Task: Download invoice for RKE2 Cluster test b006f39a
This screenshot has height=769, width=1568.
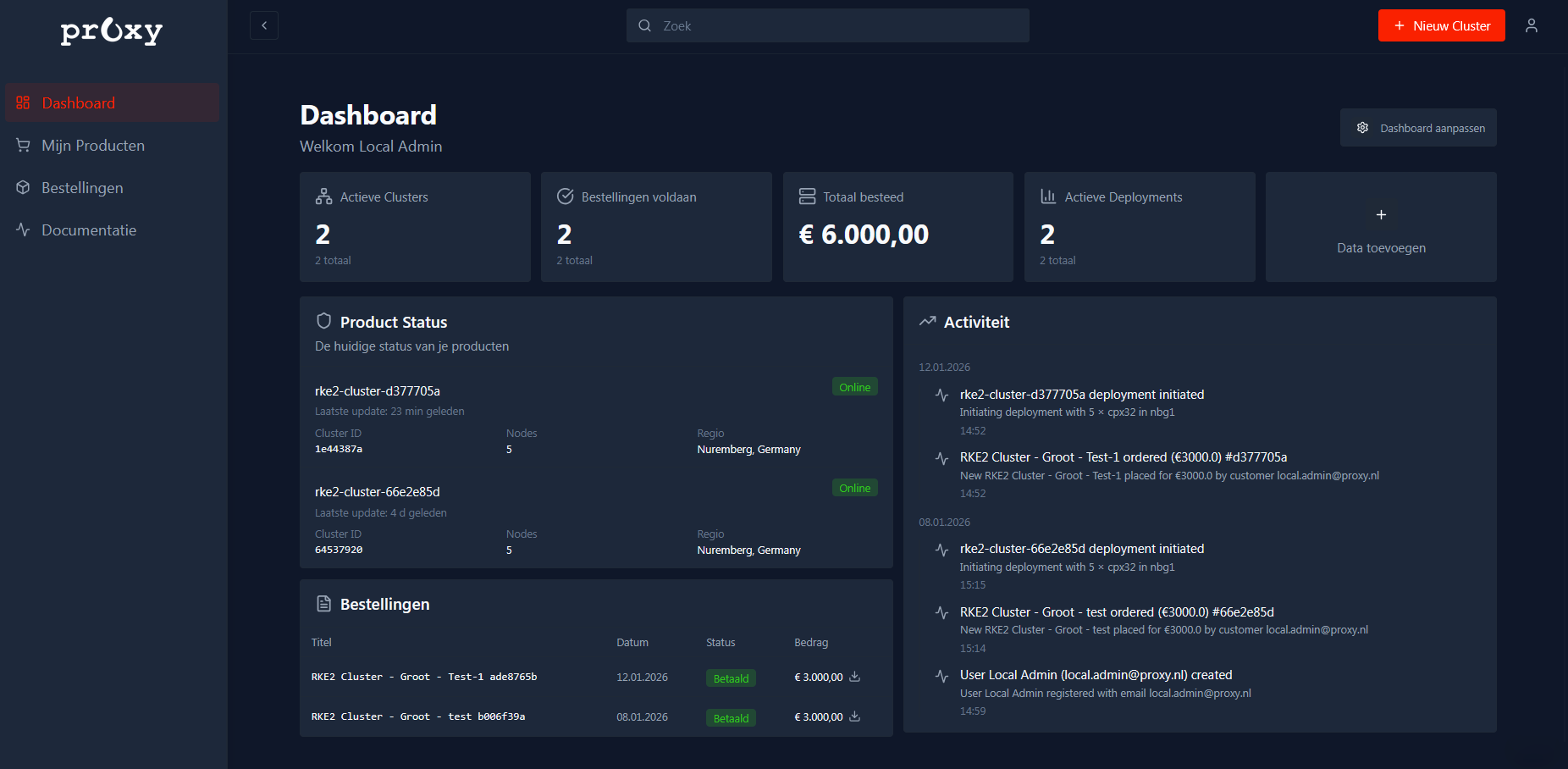Action: tap(855, 716)
